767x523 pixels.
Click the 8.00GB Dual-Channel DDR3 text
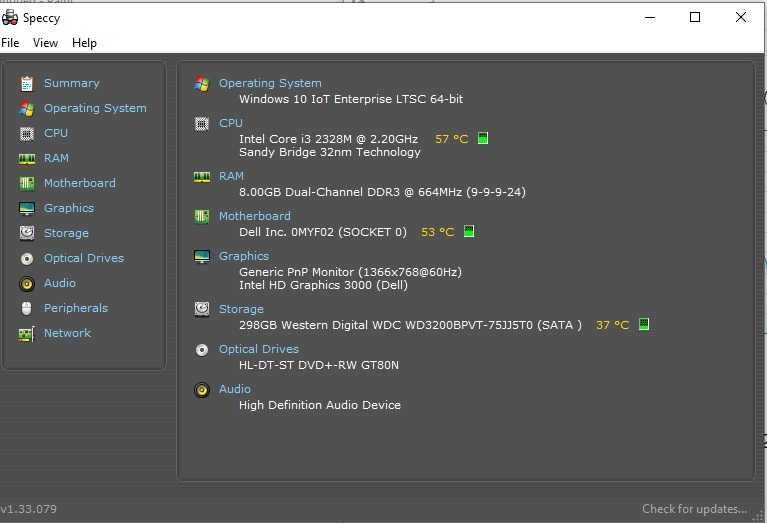[x=382, y=192]
